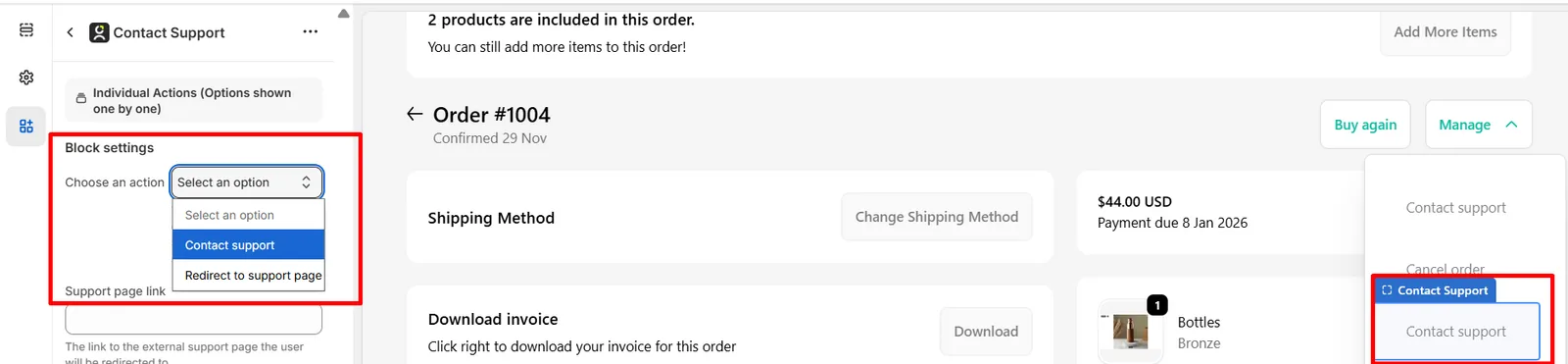Open the Bottles product thumbnail
The height and width of the screenshot is (364, 1568).
tap(1130, 332)
